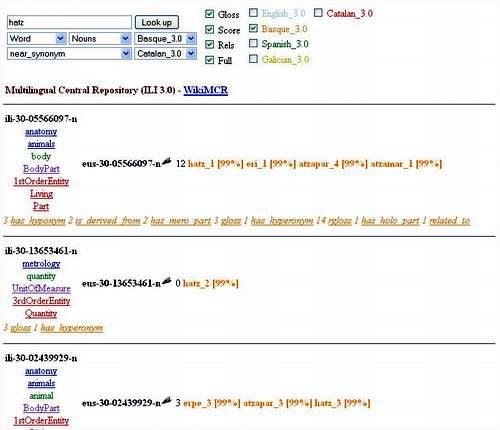Uncheck the Score checkbox

coord(209,29)
